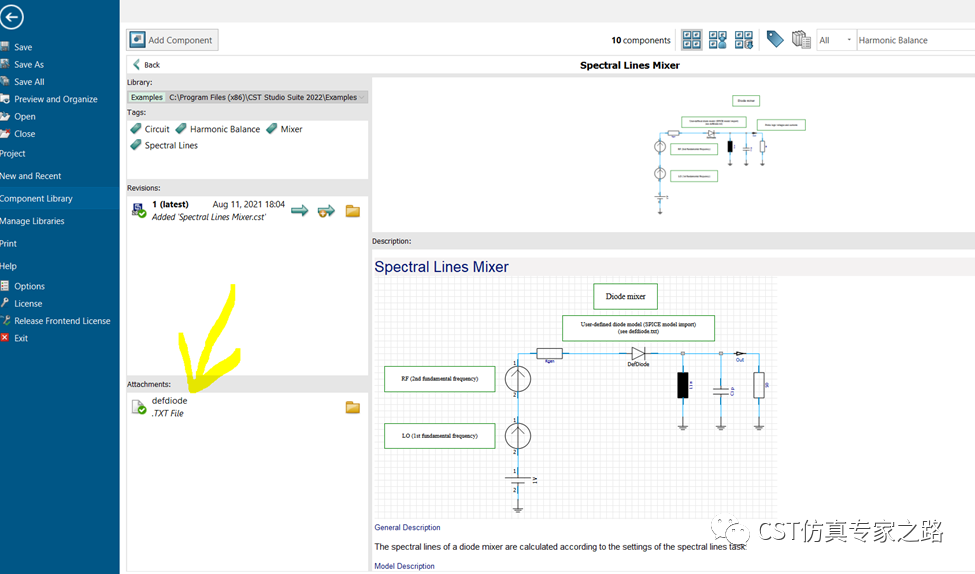975x574 pixels.
Task: Click the License entry
Action: click(x=28, y=303)
